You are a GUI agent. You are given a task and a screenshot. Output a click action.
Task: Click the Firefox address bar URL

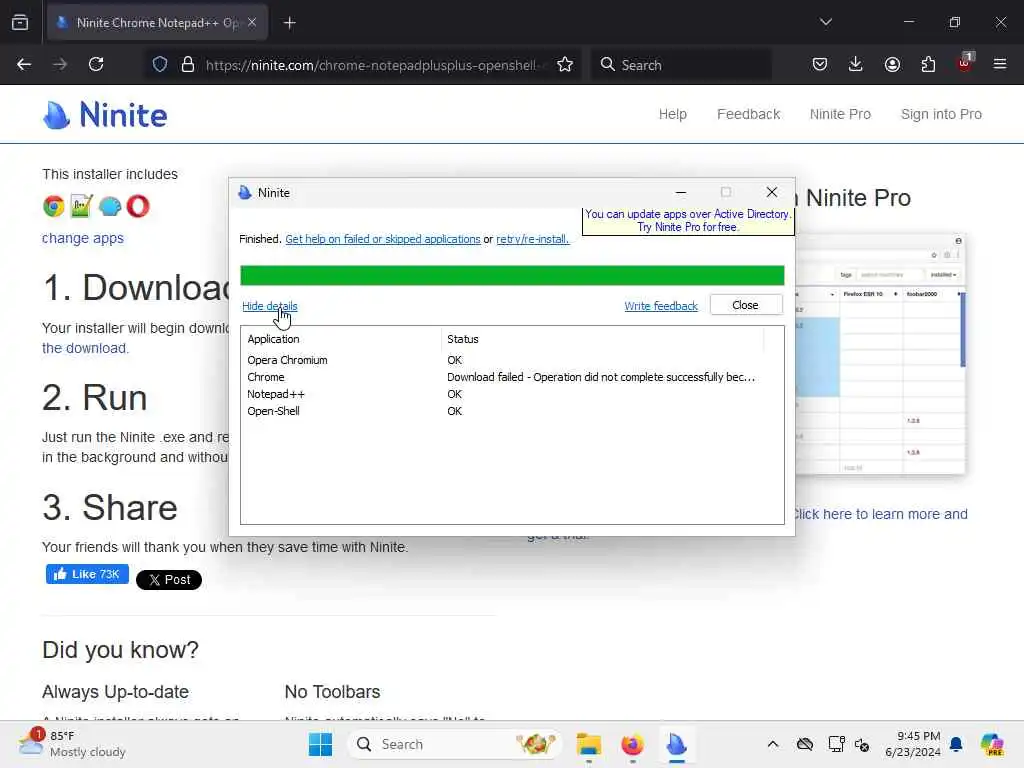pos(372,65)
